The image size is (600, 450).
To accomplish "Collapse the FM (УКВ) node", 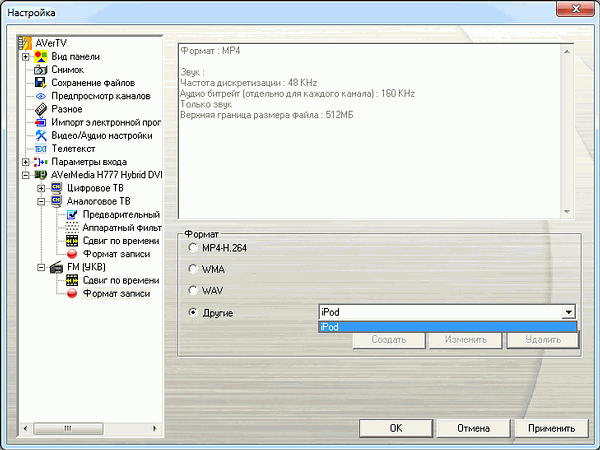I will 41,267.
